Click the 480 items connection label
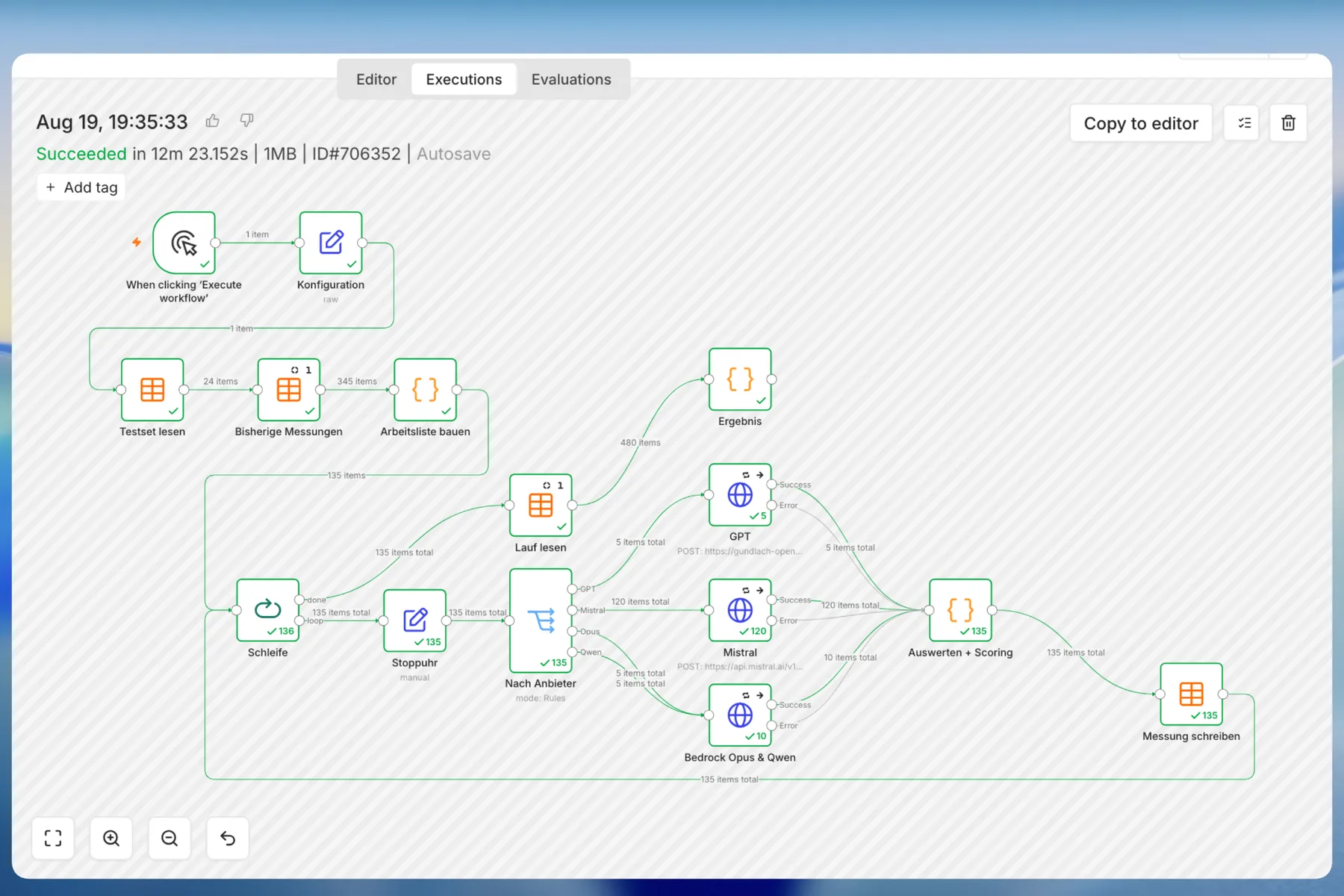This screenshot has width=1344, height=896. click(640, 443)
